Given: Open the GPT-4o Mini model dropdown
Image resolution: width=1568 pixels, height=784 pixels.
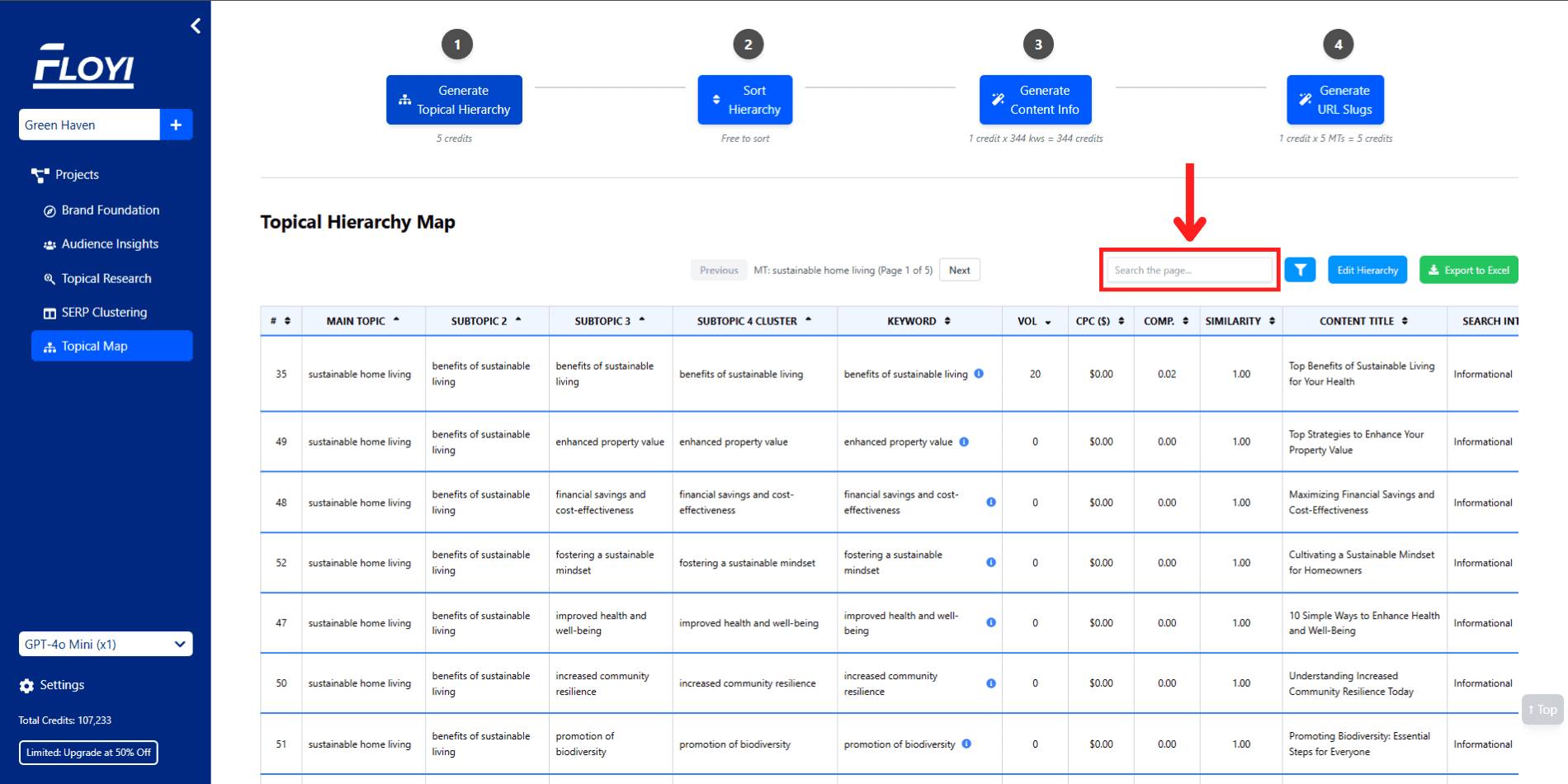Looking at the screenshot, I should pyautogui.click(x=106, y=644).
